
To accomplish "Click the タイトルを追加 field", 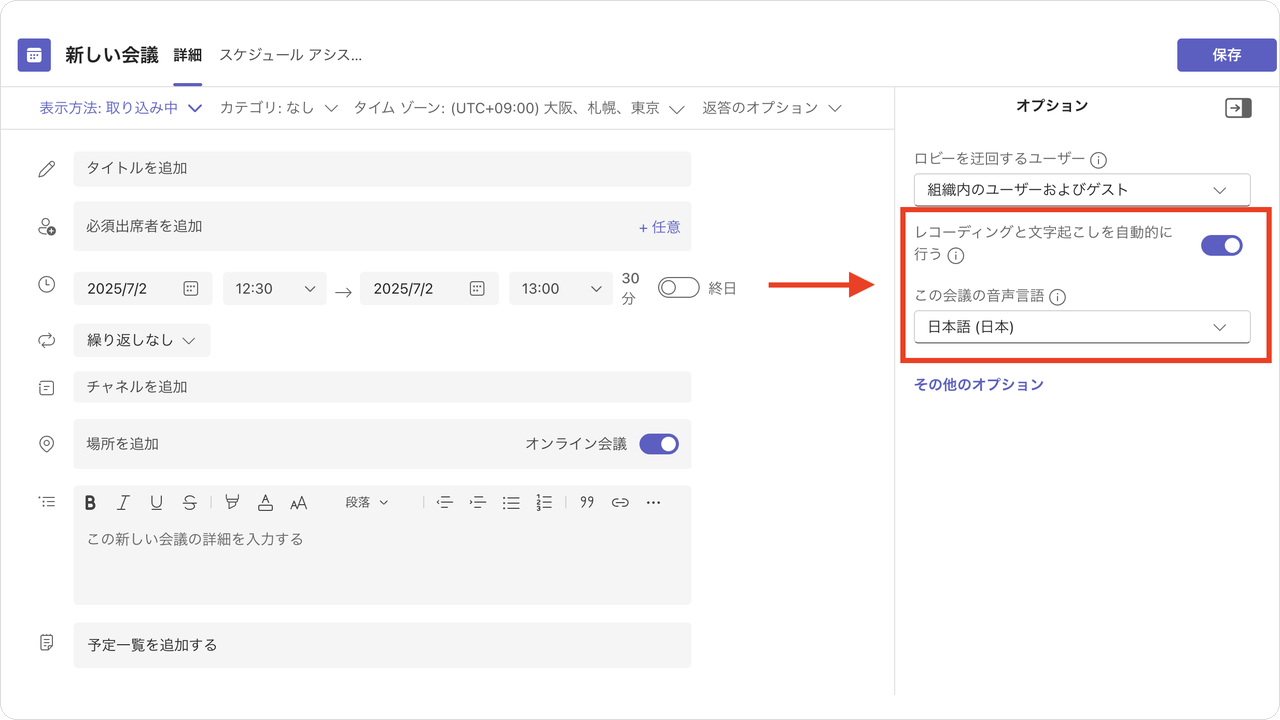I will (382, 169).
